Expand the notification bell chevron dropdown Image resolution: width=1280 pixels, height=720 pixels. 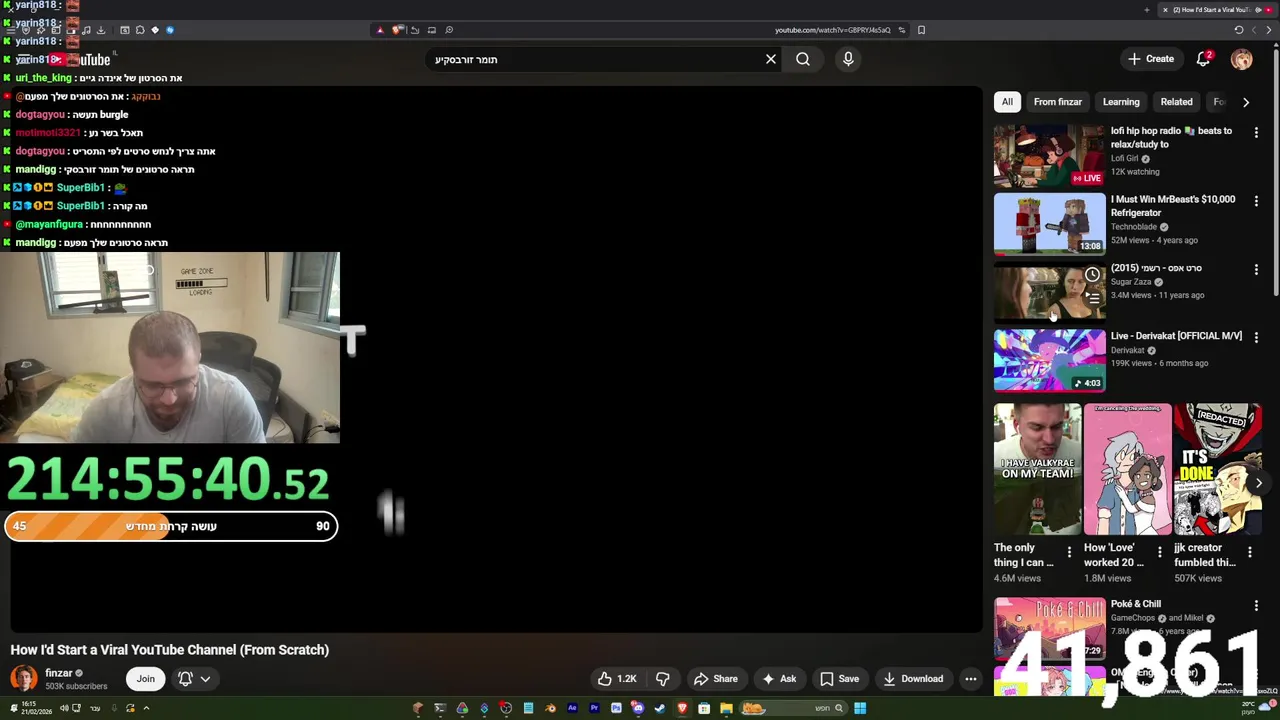[205, 679]
